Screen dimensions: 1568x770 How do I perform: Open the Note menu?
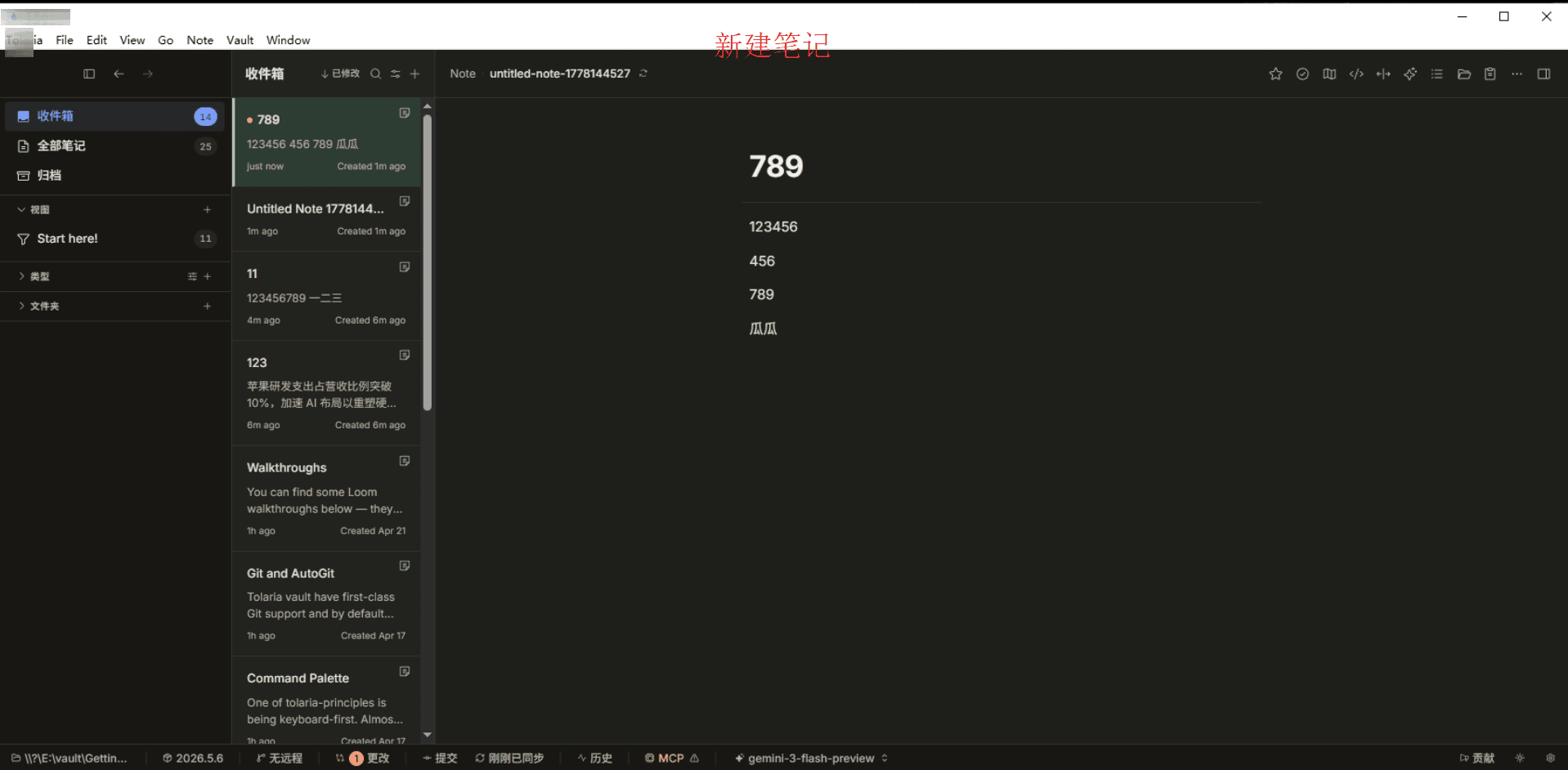pos(199,40)
